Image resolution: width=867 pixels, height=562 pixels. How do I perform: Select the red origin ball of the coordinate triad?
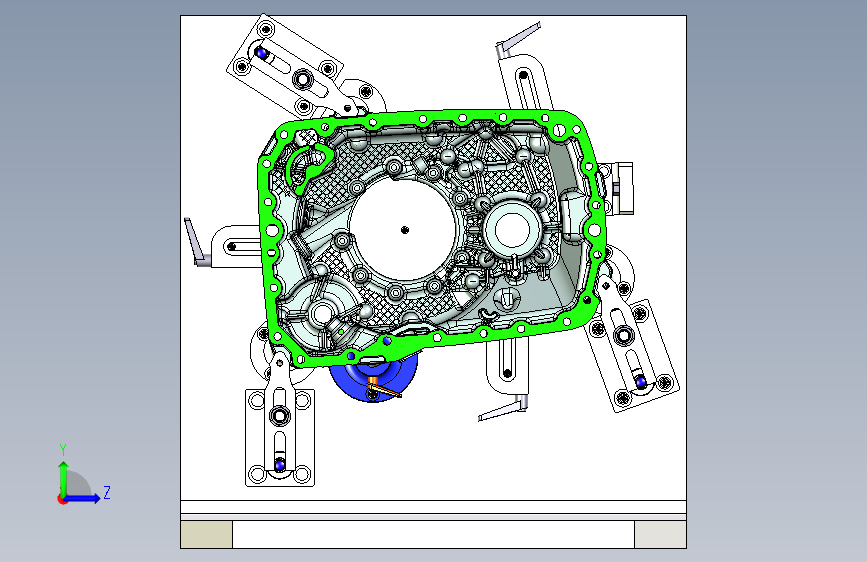click(x=62, y=499)
